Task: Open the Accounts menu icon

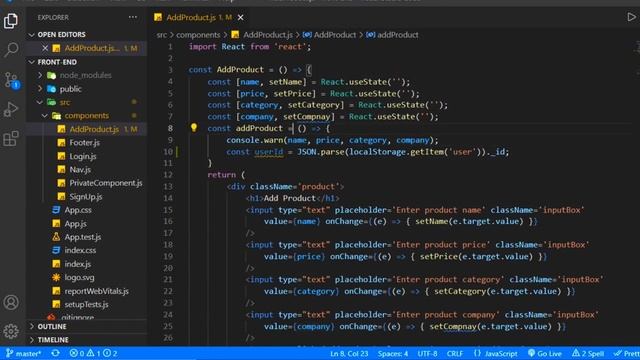Action: [11, 302]
